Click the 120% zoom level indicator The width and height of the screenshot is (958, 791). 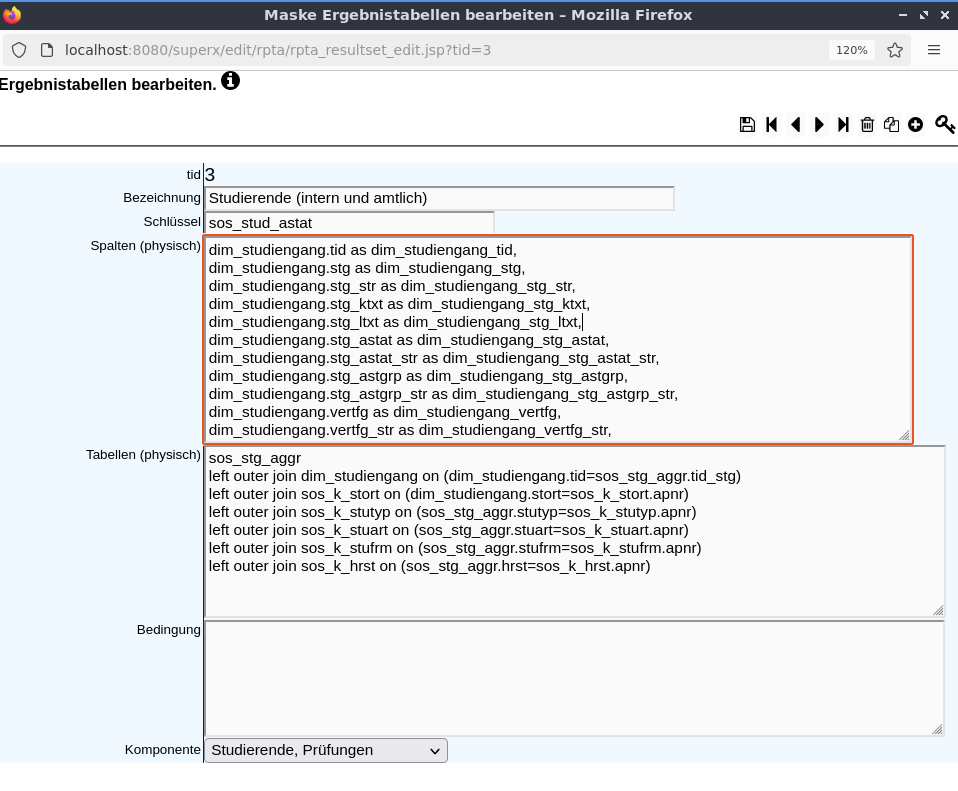point(852,50)
